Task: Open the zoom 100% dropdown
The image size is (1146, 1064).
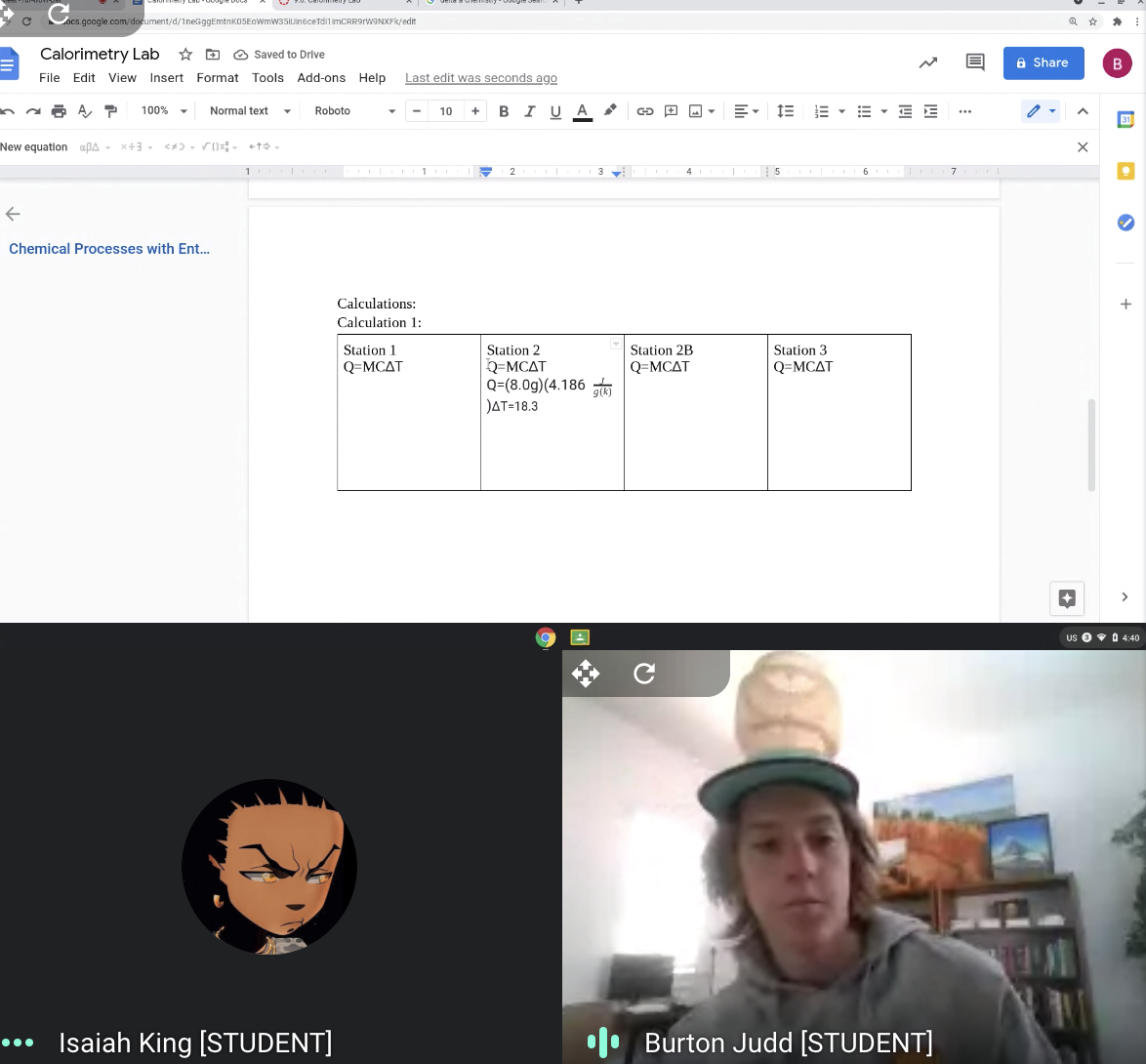Action: [164, 111]
